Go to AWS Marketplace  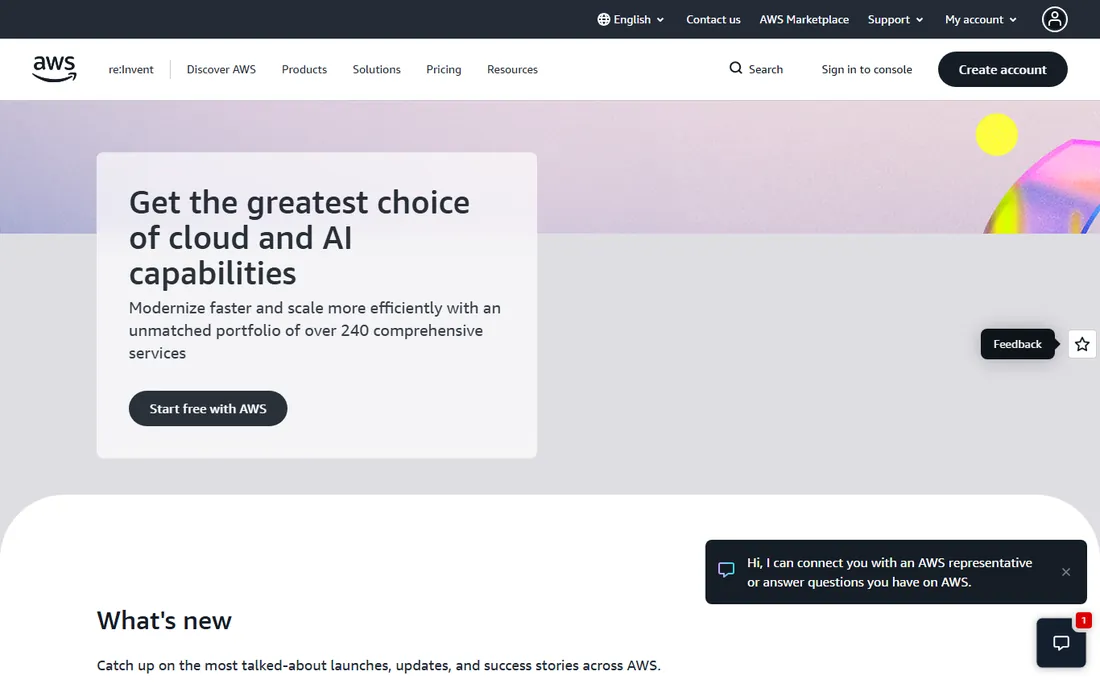click(804, 20)
